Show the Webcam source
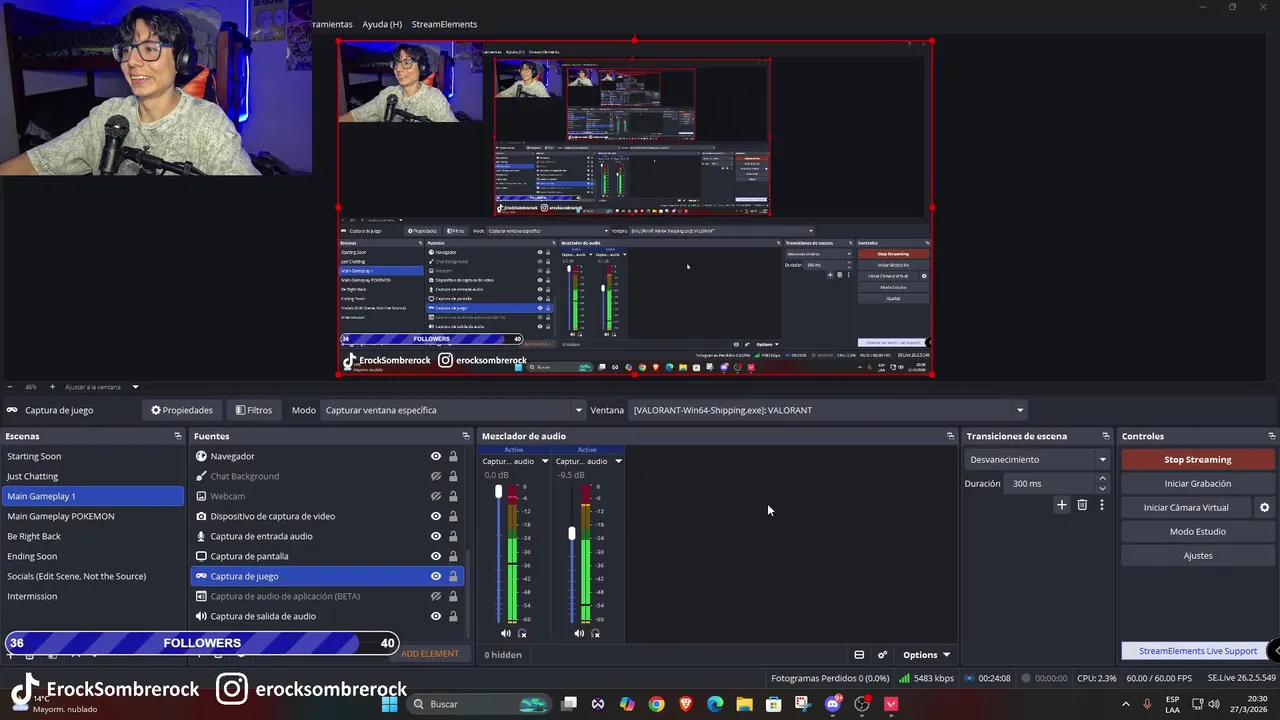The image size is (1280, 720). point(436,496)
